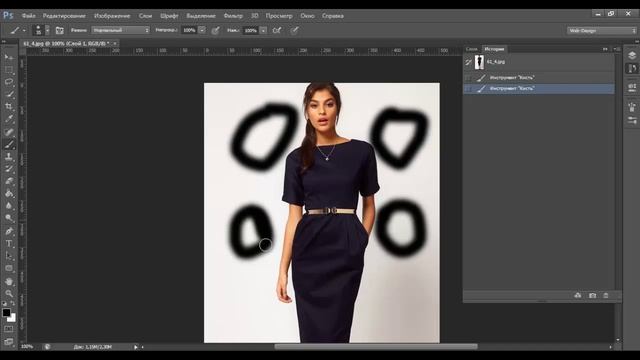
Task: Switch to the История tab
Action: coord(494,49)
